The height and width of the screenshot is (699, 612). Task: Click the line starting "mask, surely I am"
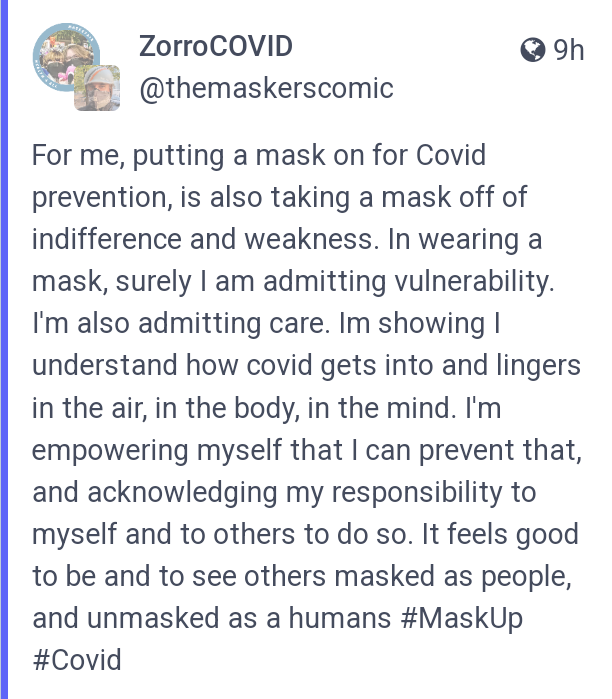293,282
